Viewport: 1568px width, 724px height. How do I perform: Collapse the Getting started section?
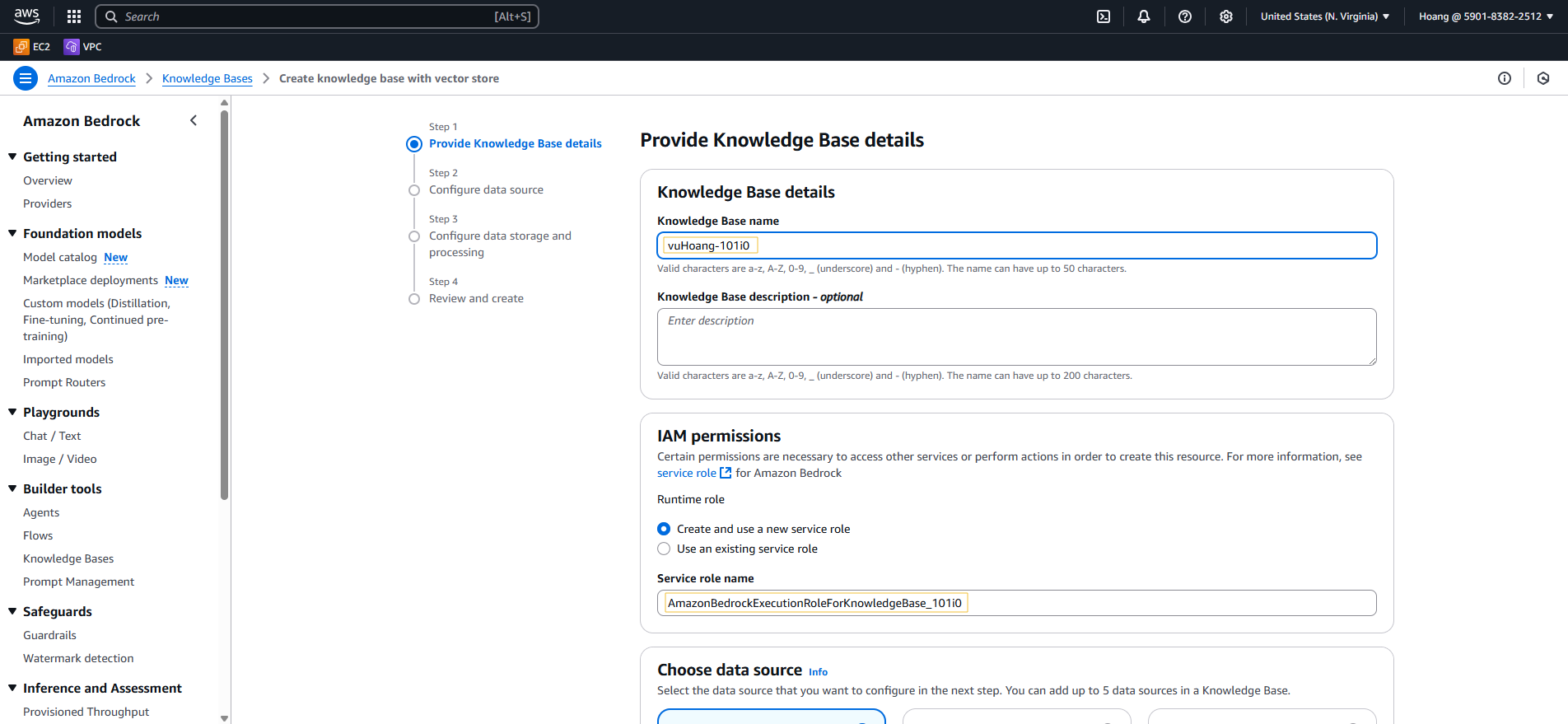pyautogui.click(x=12, y=156)
